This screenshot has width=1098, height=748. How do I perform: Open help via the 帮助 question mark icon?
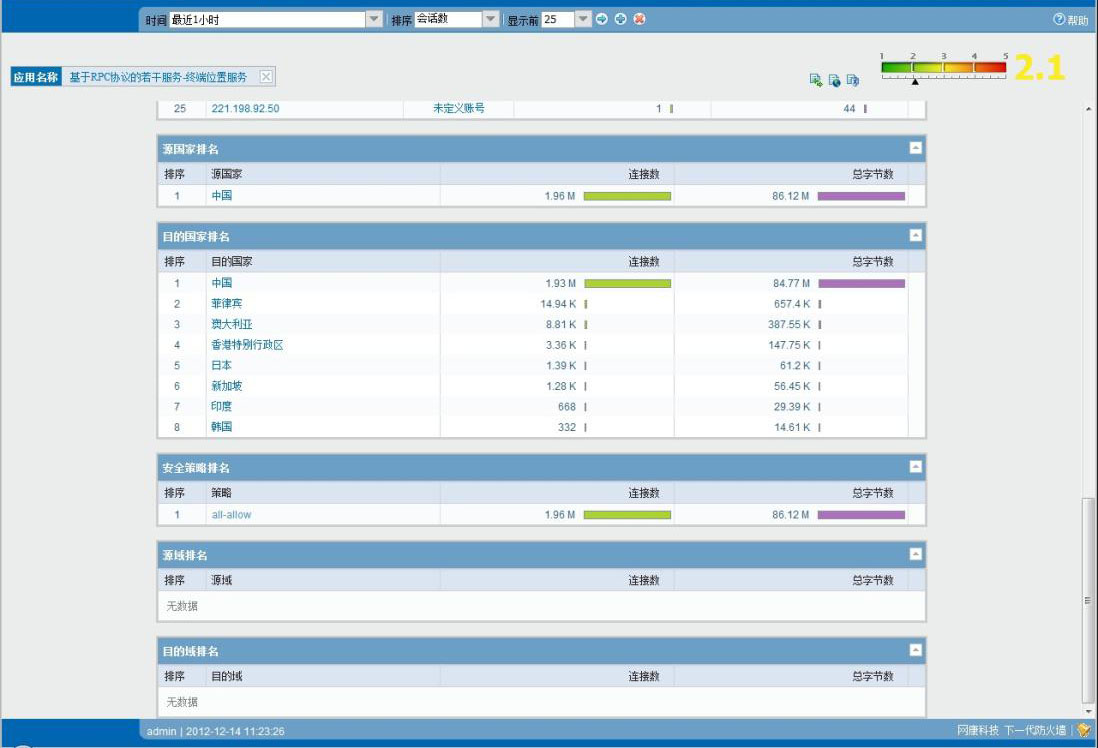(x=1059, y=20)
